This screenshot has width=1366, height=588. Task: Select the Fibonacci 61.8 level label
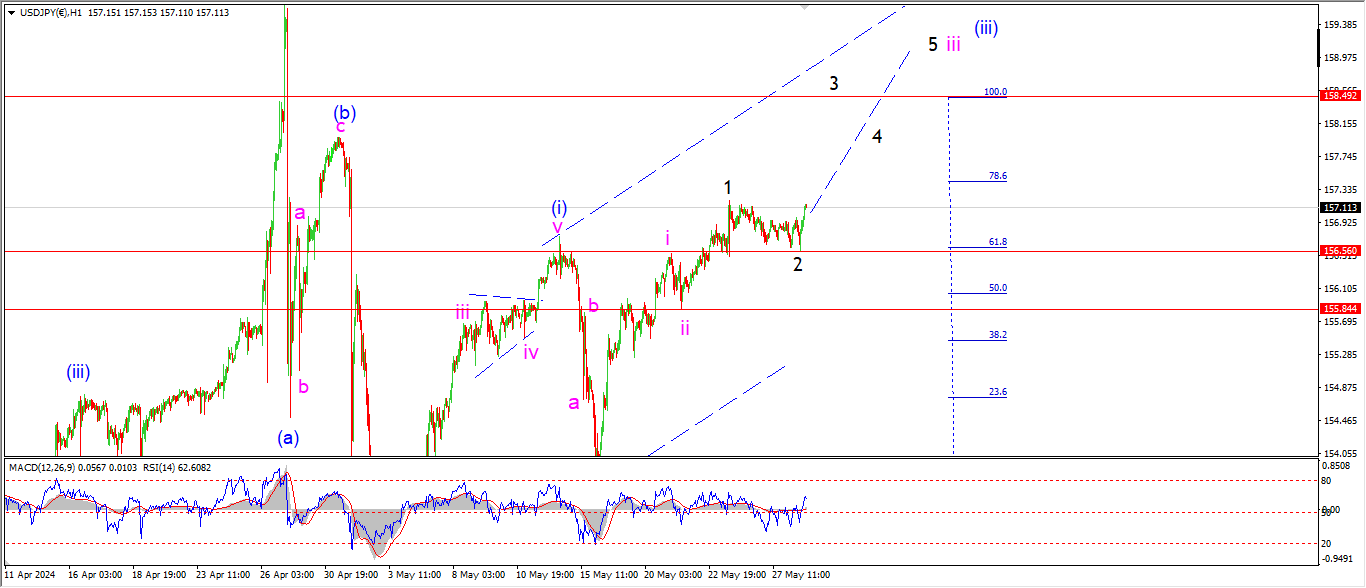point(997,242)
